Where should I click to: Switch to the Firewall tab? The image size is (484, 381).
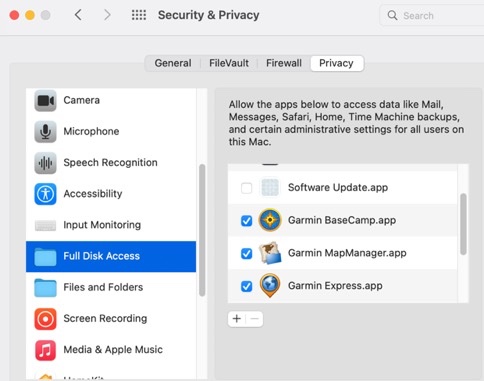[x=284, y=63]
